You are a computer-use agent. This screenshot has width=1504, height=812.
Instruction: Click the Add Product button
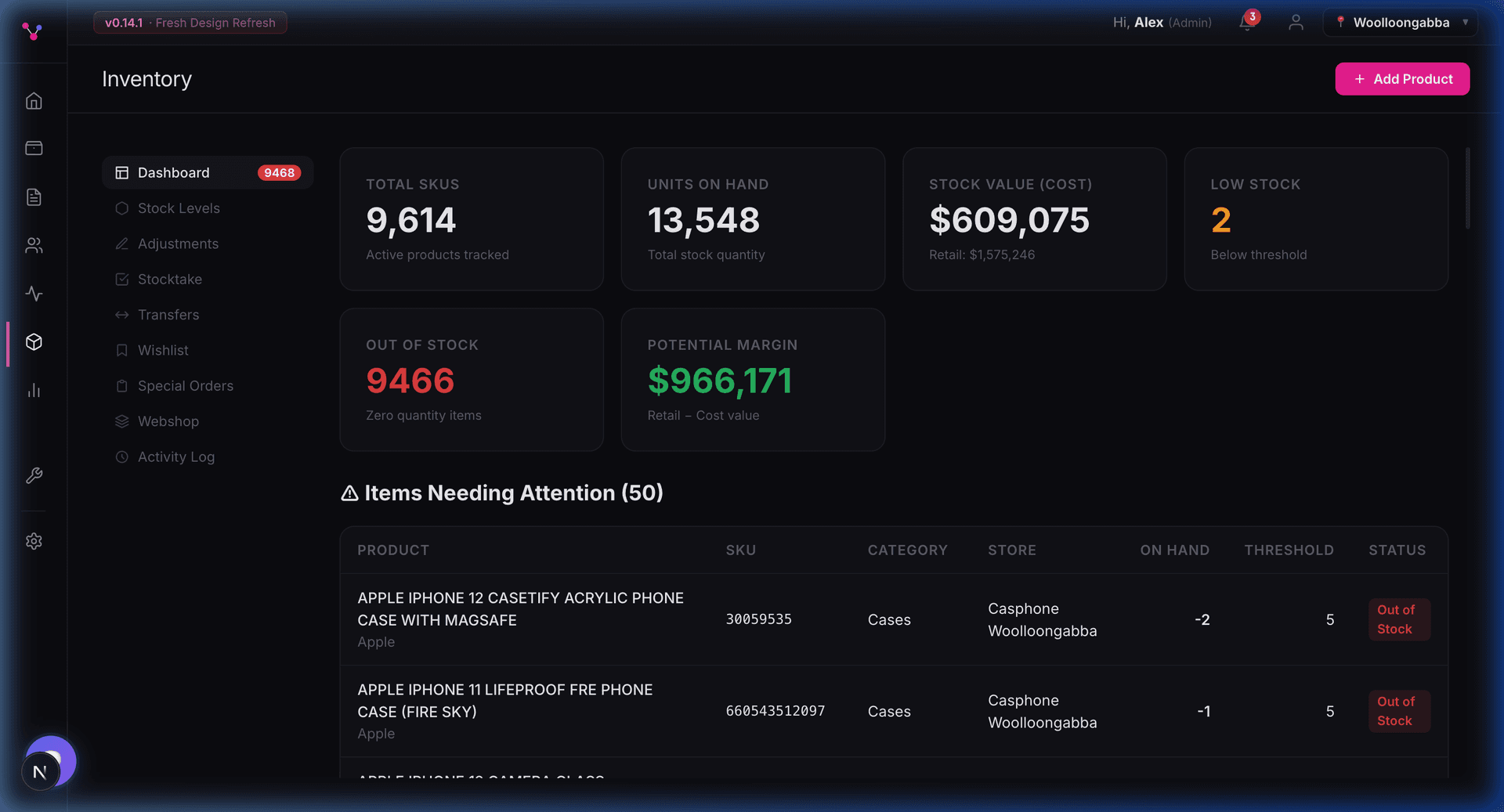point(1402,78)
